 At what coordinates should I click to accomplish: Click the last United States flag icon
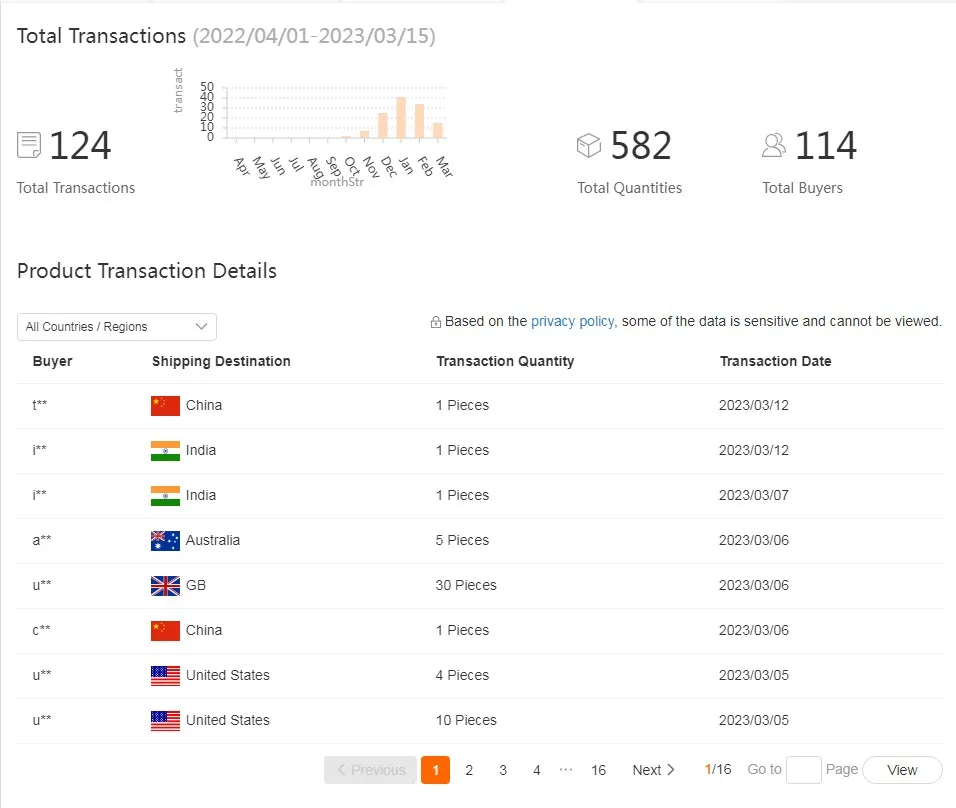(165, 721)
